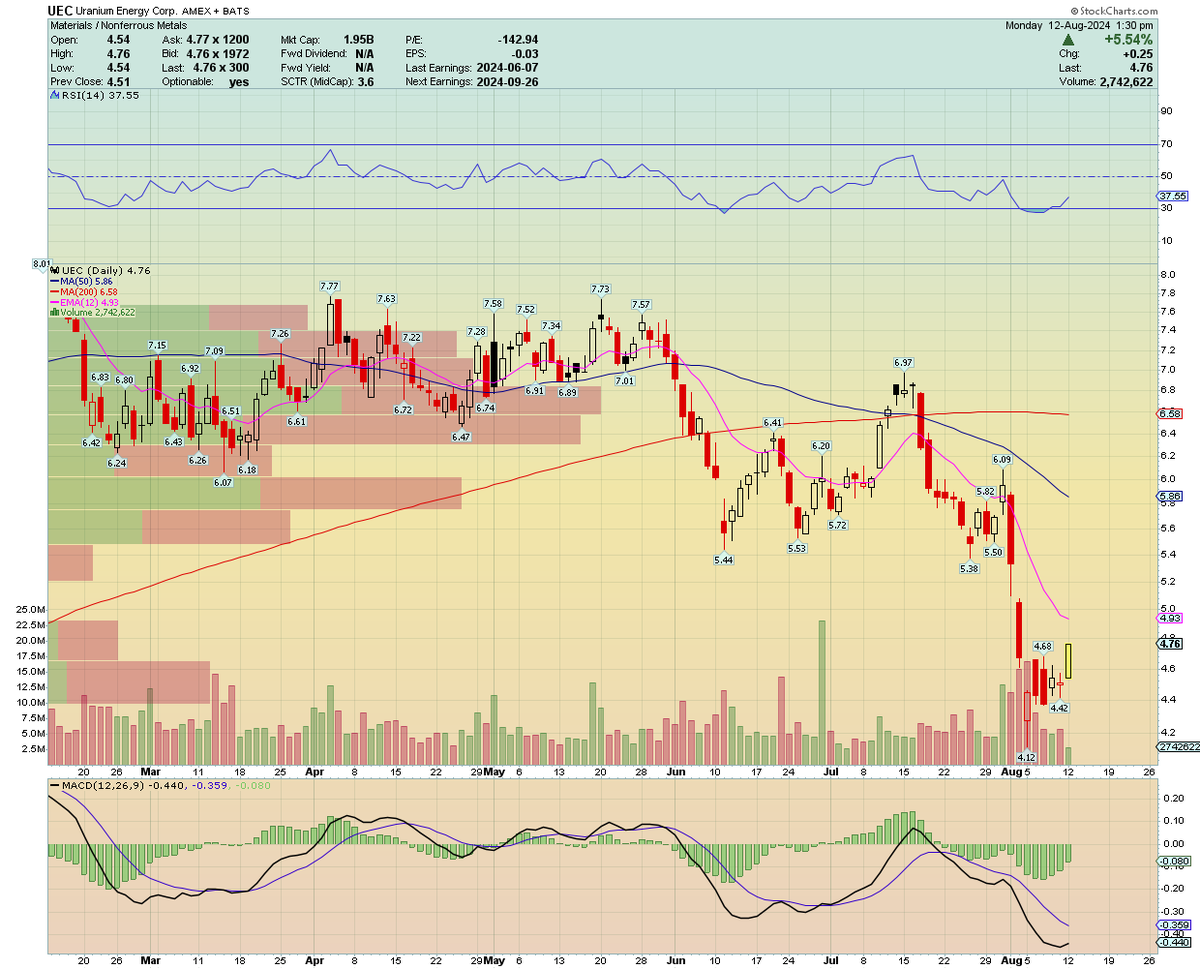The width and height of the screenshot is (1200, 969).
Task: Click the 2742622 volume tag on right axis
Action: pos(1176,747)
